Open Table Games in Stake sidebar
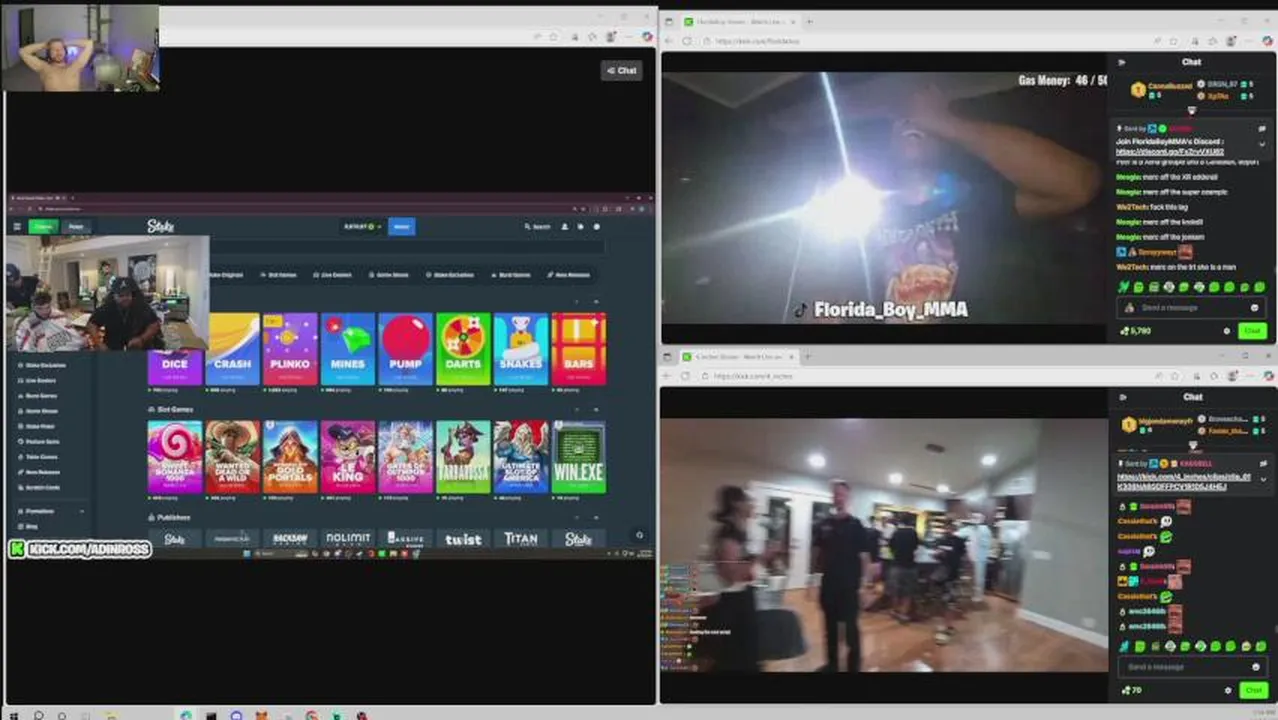 pyautogui.click(x=40, y=457)
